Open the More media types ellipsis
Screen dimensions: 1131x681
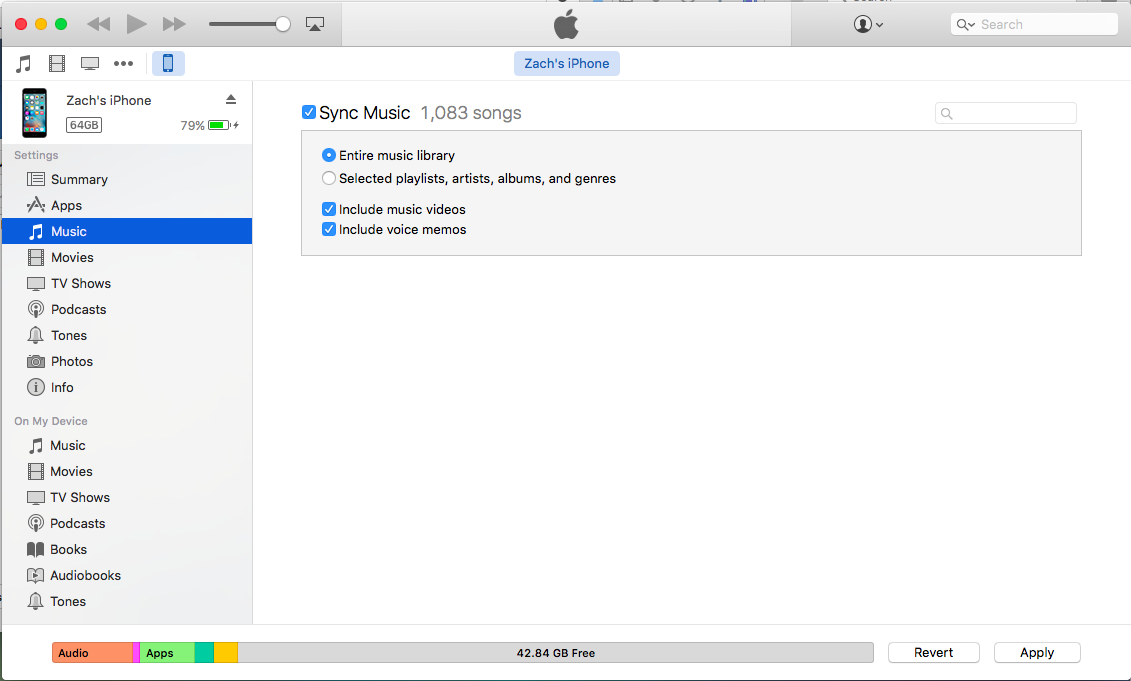pos(123,63)
